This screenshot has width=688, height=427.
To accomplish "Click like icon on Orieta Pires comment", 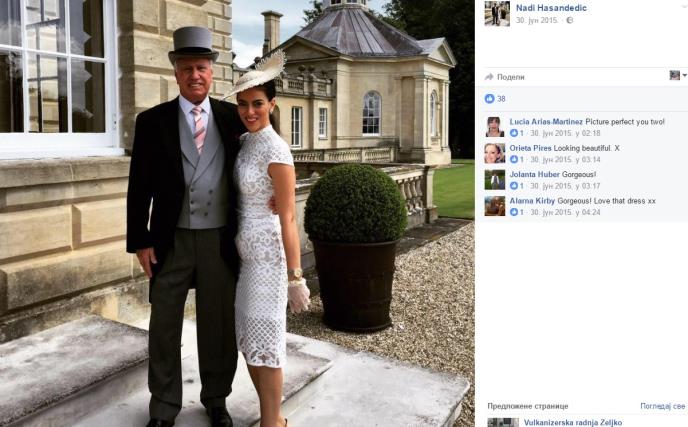I will [513, 159].
